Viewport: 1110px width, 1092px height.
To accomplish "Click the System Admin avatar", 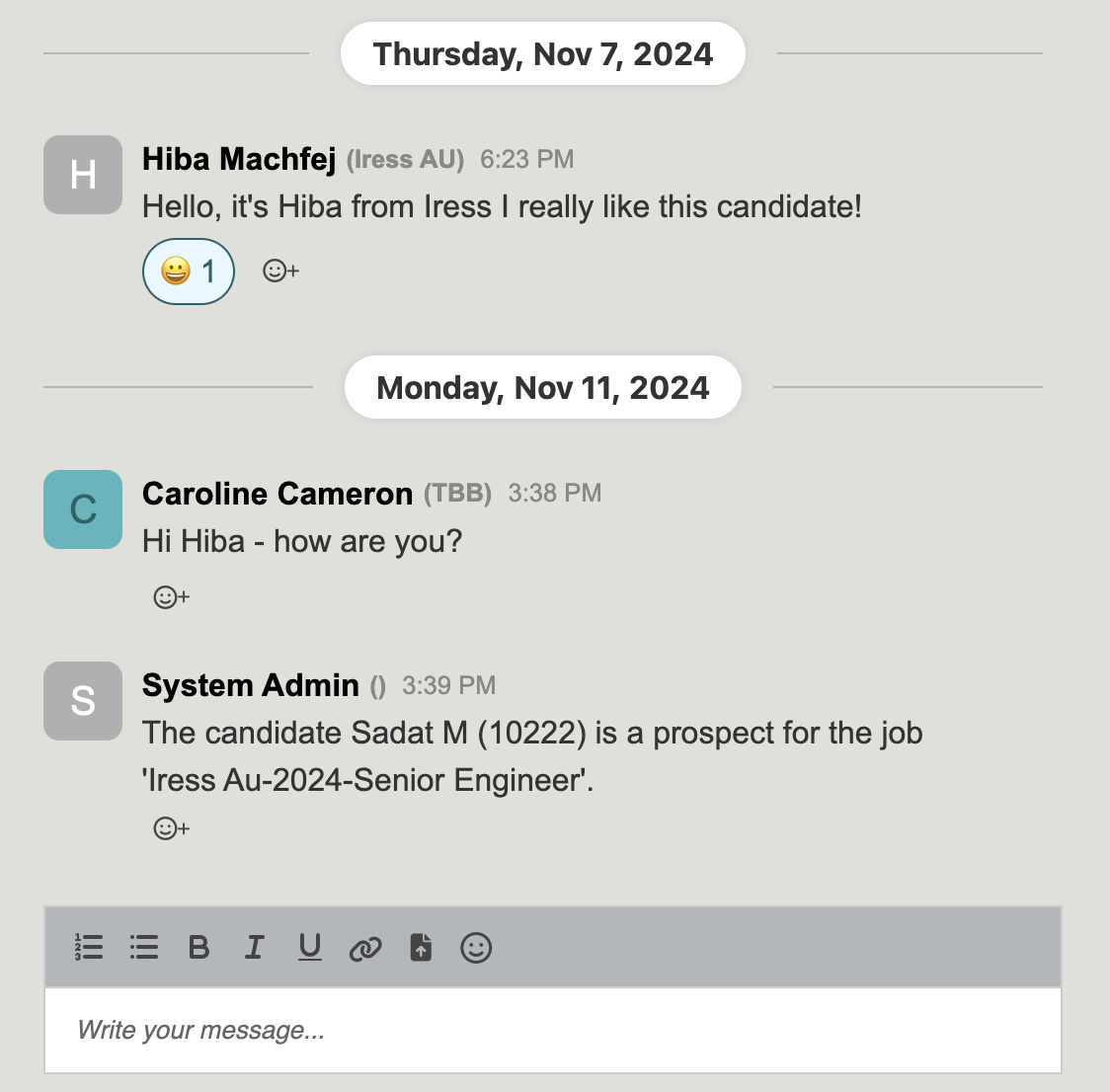I will click(x=82, y=701).
